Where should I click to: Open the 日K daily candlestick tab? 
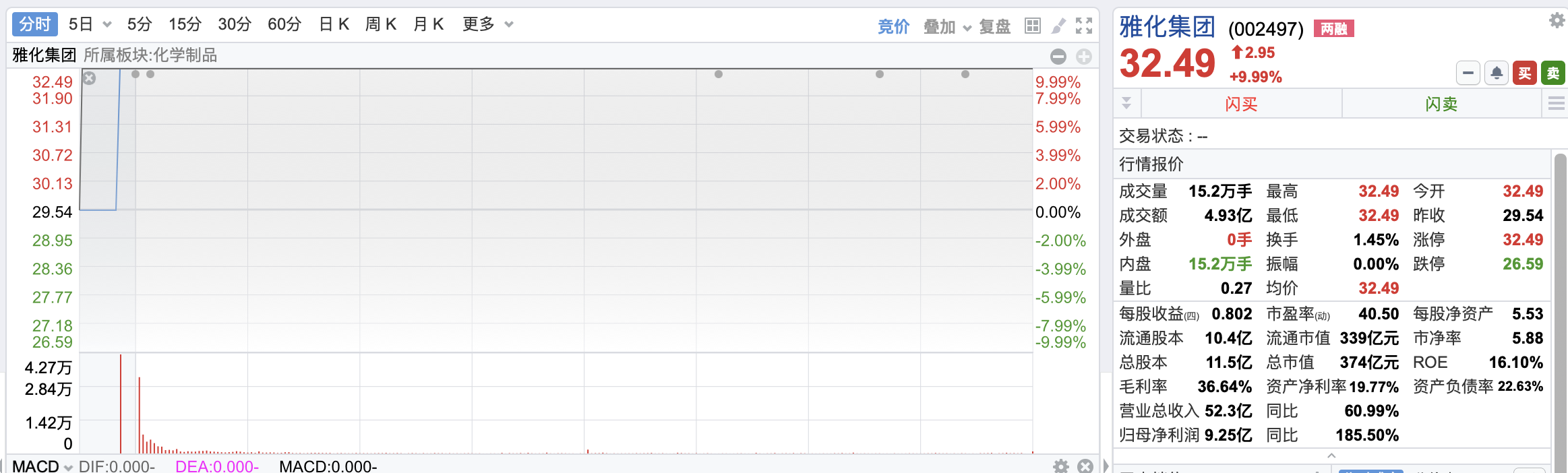[334, 24]
